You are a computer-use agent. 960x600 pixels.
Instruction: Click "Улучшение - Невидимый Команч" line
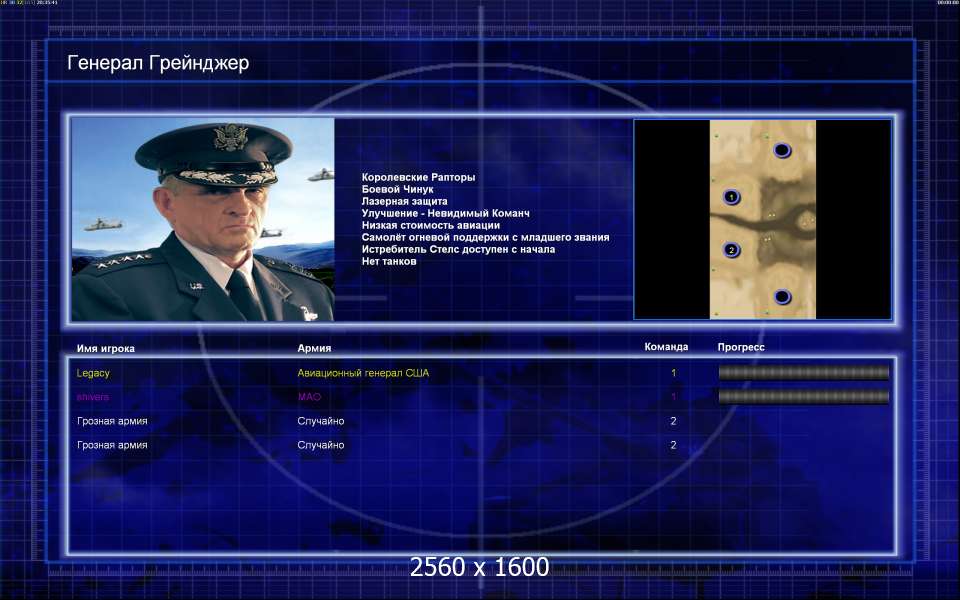tap(445, 213)
